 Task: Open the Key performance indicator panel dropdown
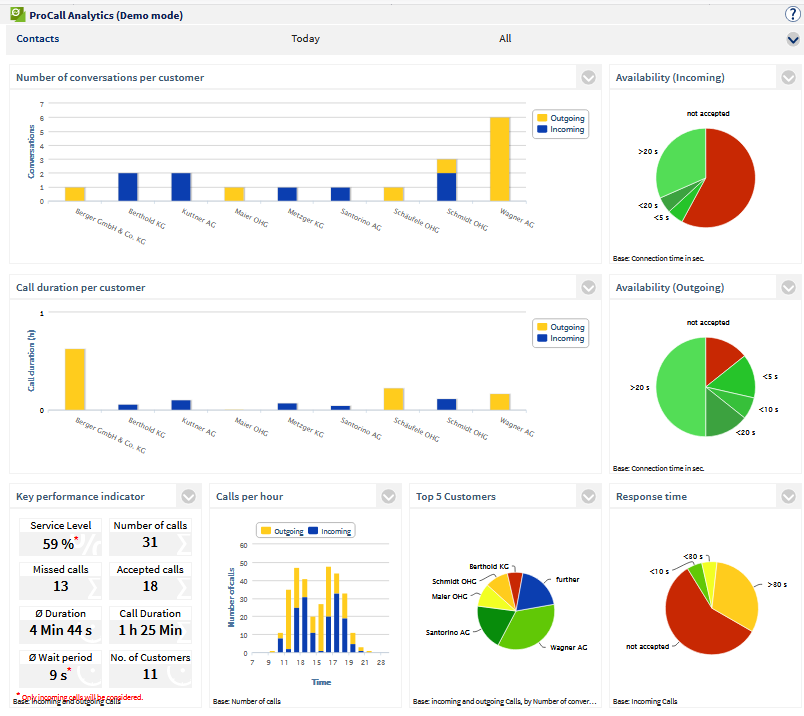coord(189,496)
